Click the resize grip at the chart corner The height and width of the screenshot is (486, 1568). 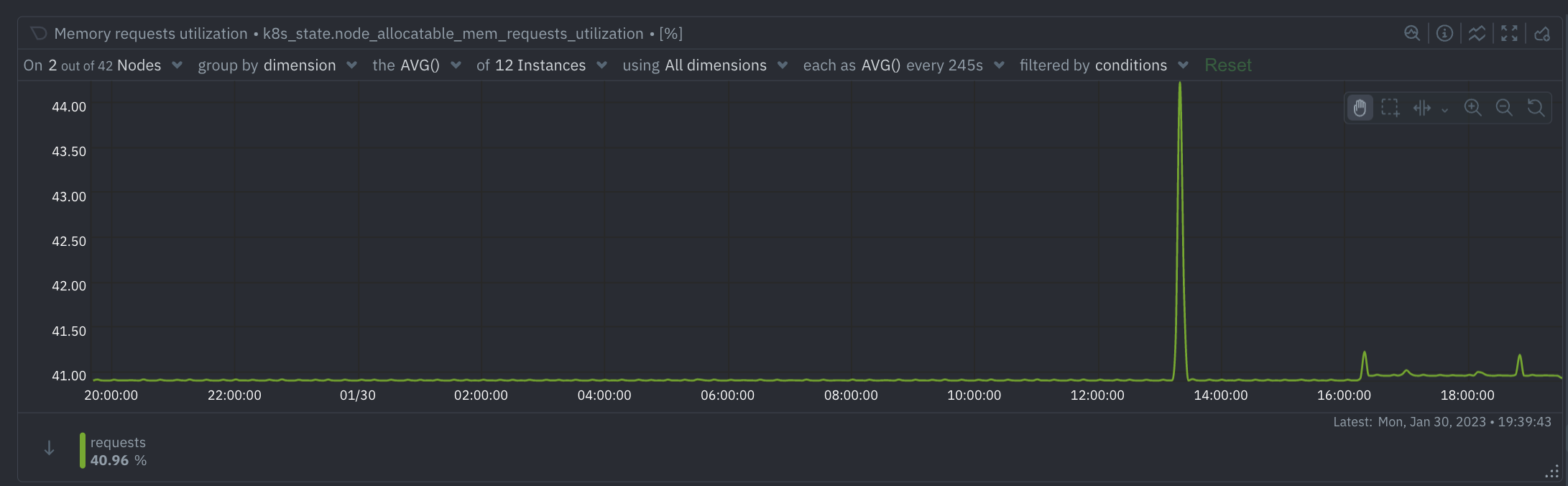click(x=1552, y=472)
